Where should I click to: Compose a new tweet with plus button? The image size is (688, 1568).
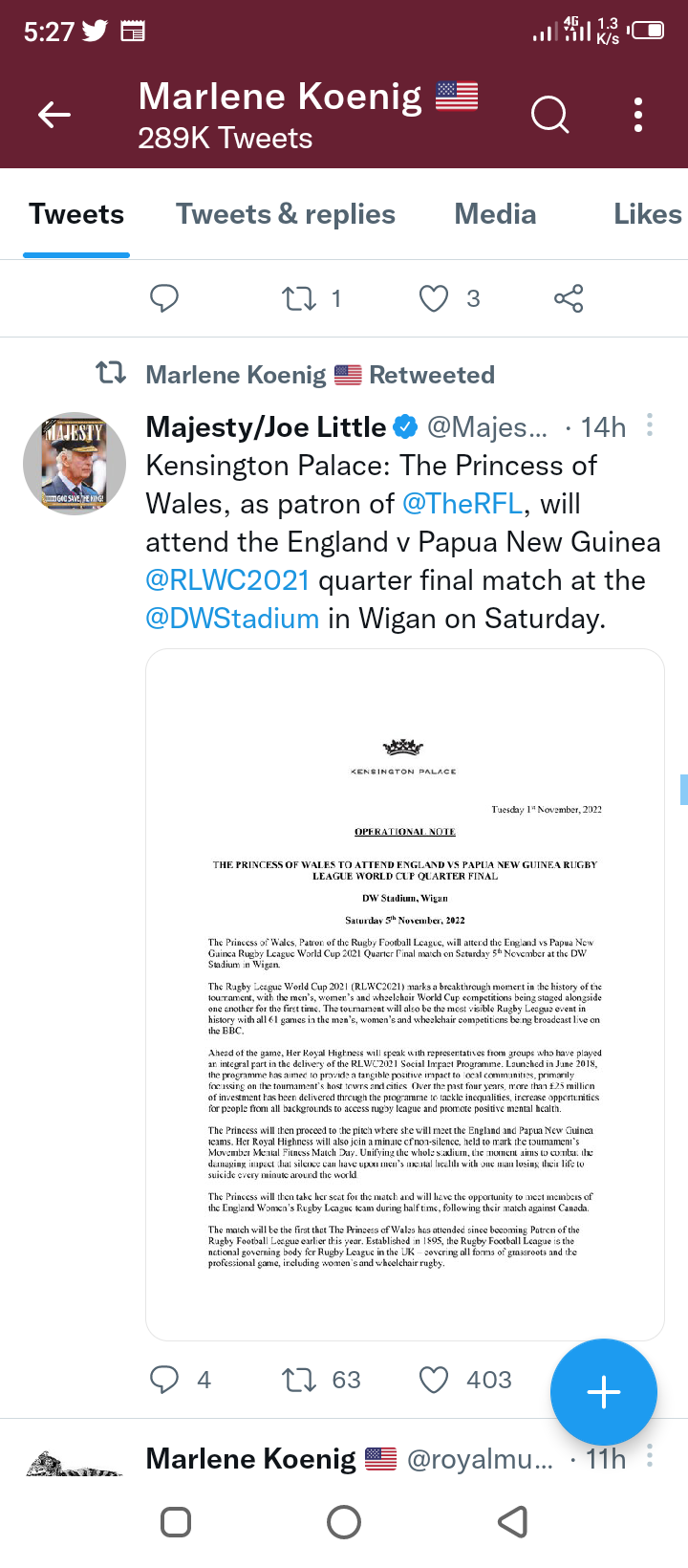[x=603, y=1392]
